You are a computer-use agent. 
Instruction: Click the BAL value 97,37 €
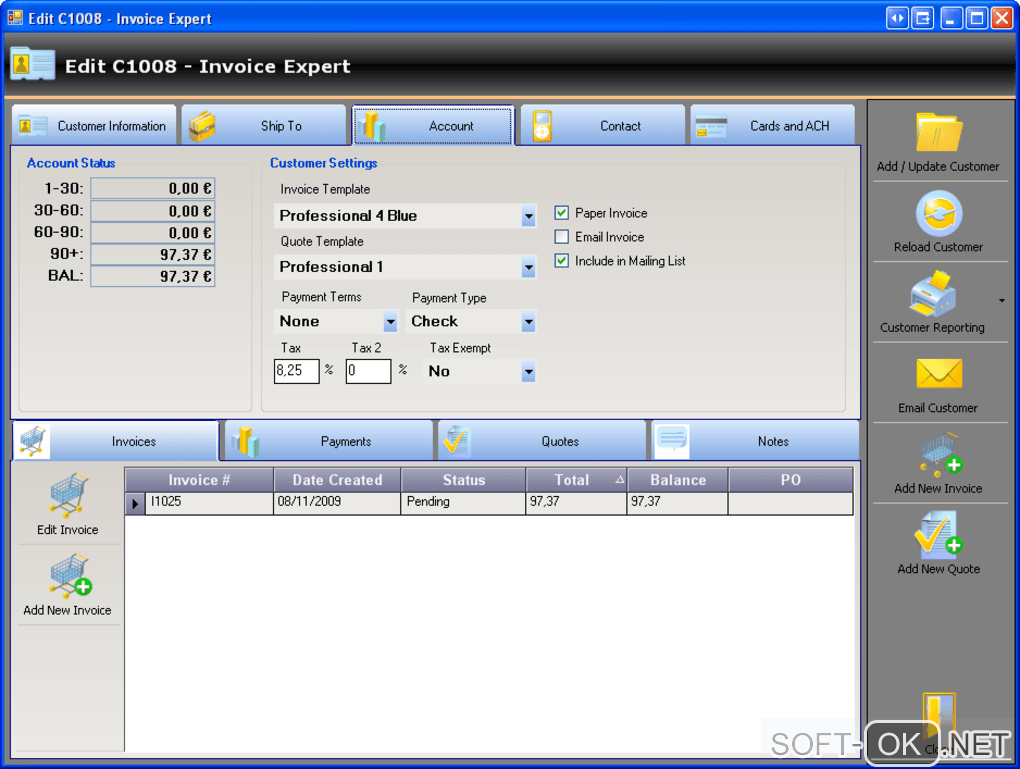click(153, 277)
